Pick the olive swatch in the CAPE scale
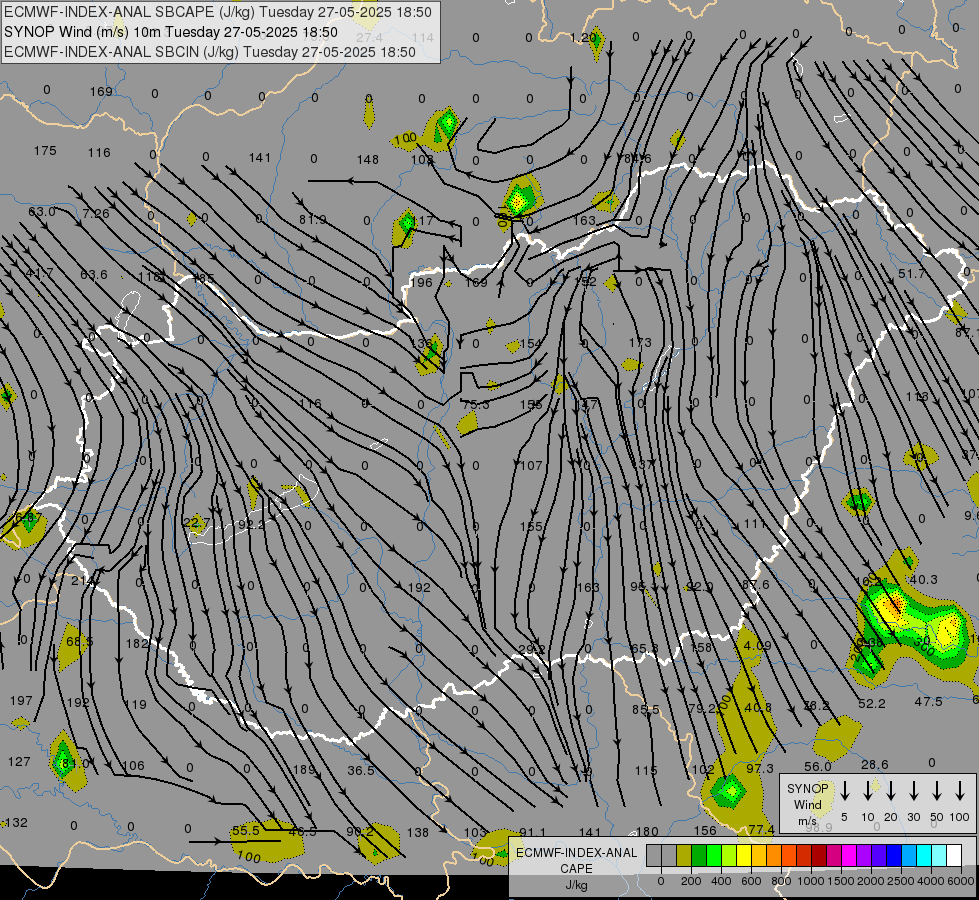The height and width of the screenshot is (900, 979). click(x=684, y=856)
